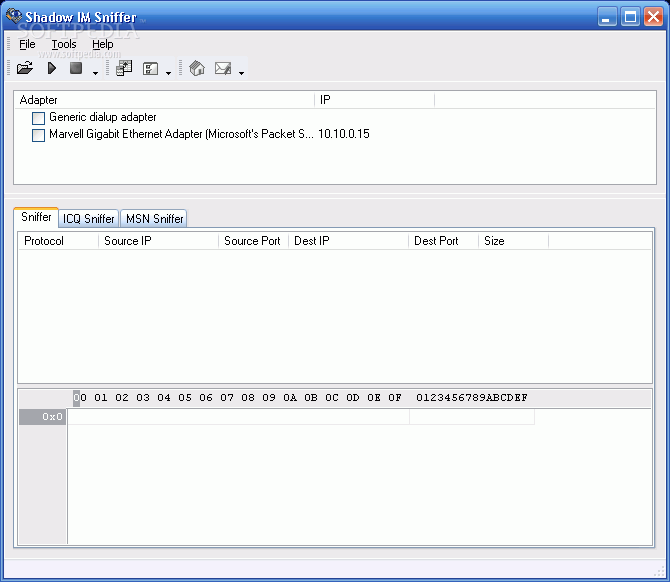This screenshot has height=582, width=670.
Task: Expand dropdown arrow after options icon
Action: [x=168, y=73]
